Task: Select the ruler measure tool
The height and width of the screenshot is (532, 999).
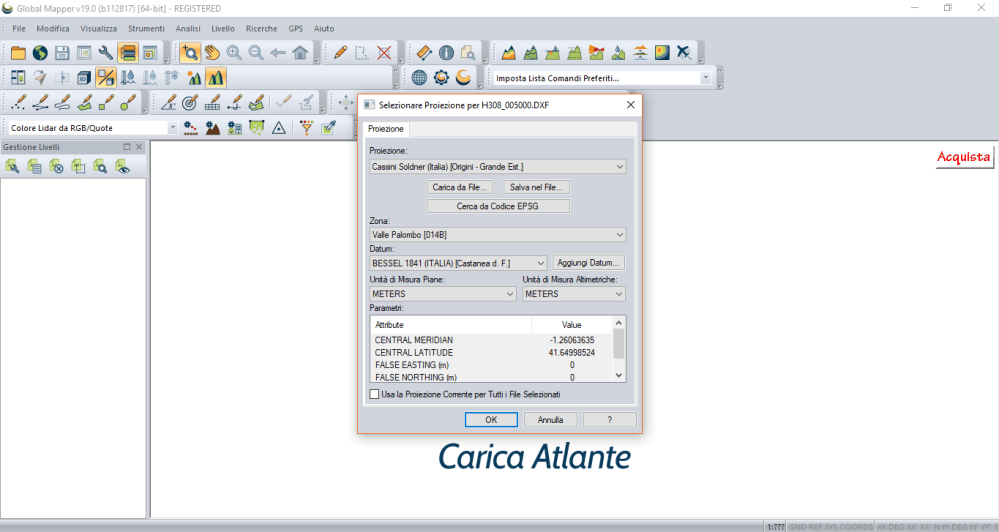Action: tap(423, 53)
